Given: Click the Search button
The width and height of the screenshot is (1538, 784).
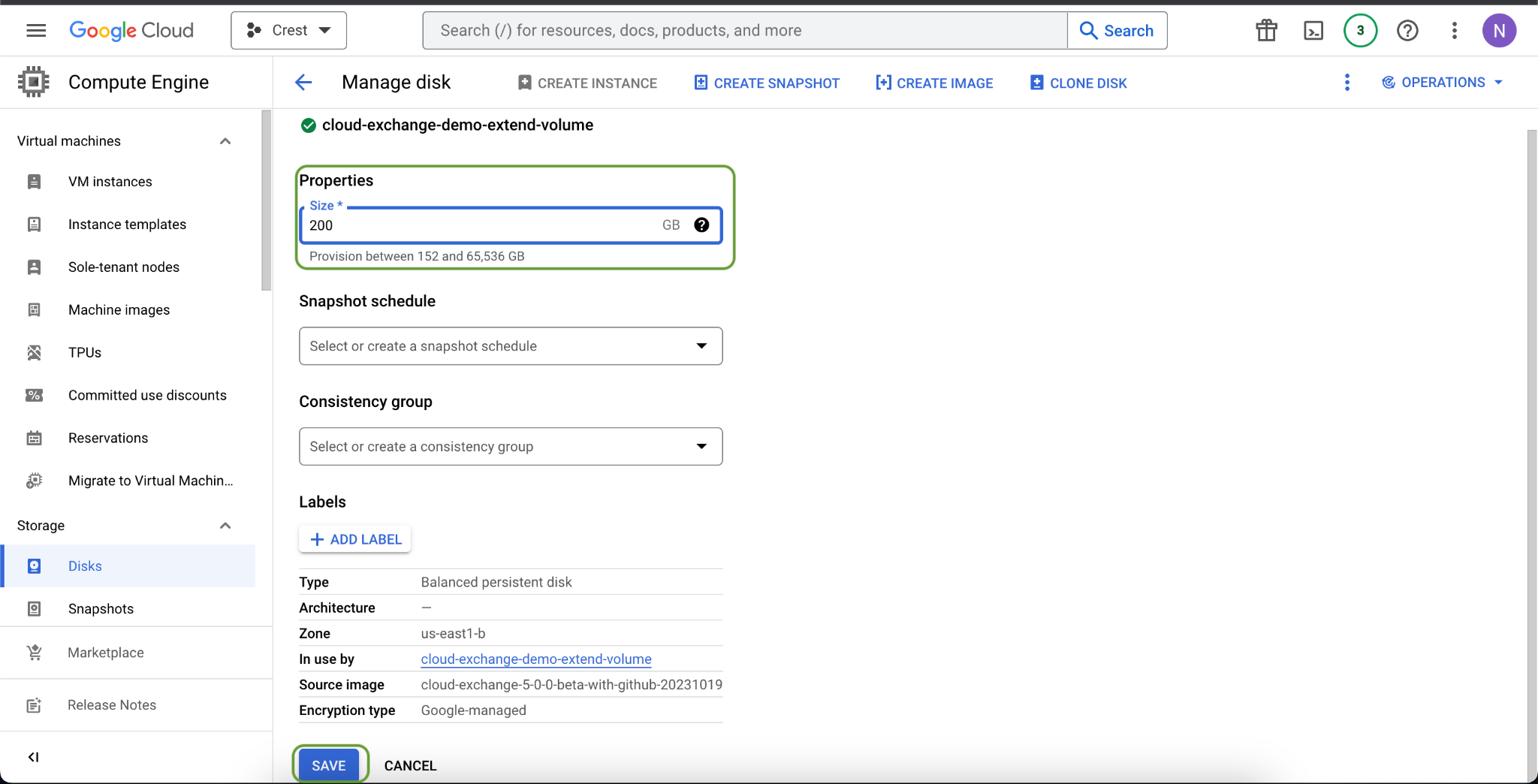Looking at the screenshot, I should [1117, 30].
